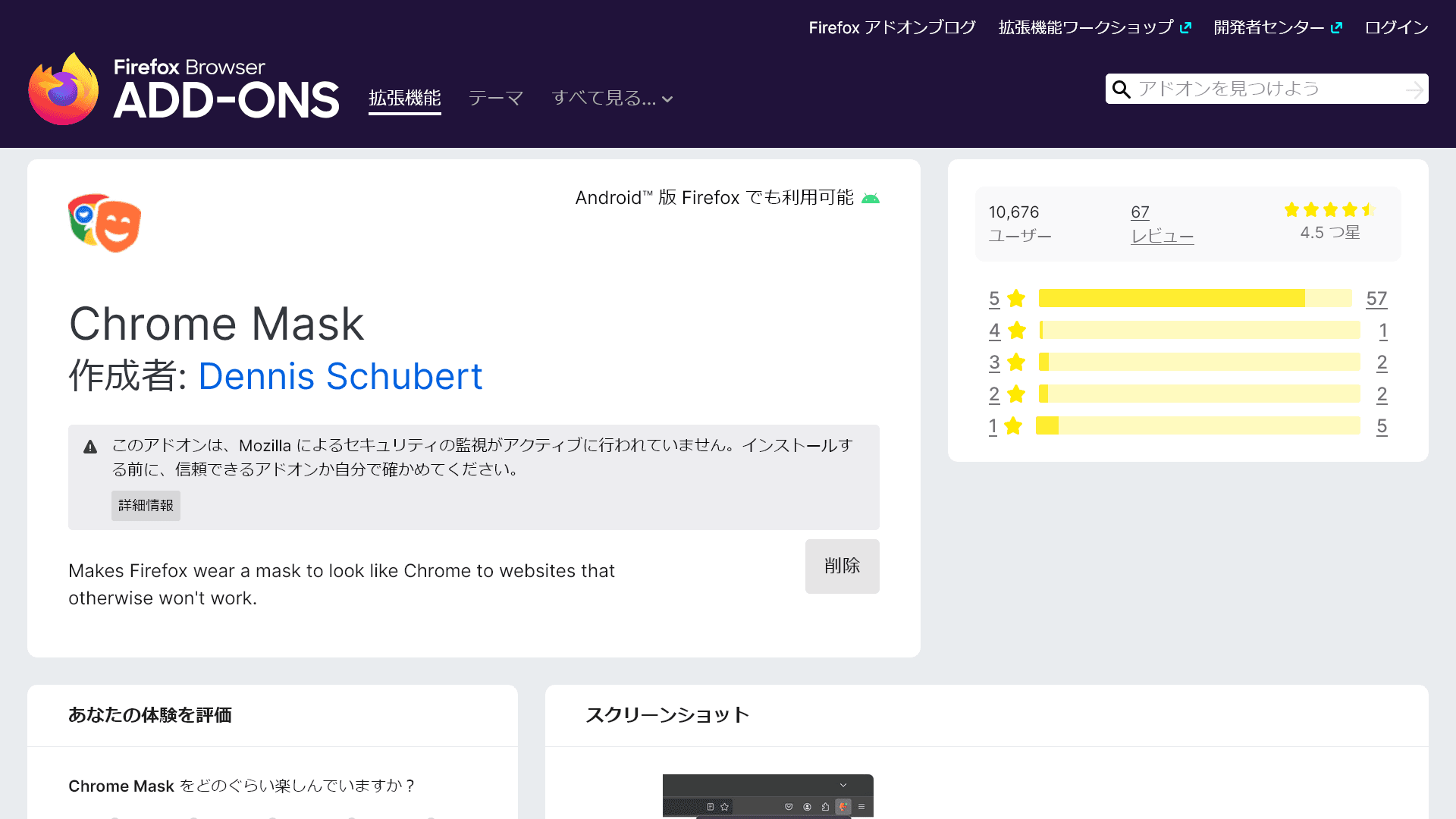Viewport: 1456px width, 819px height.
Task: Click the green Android robot icon
Action: pos(871,198)
